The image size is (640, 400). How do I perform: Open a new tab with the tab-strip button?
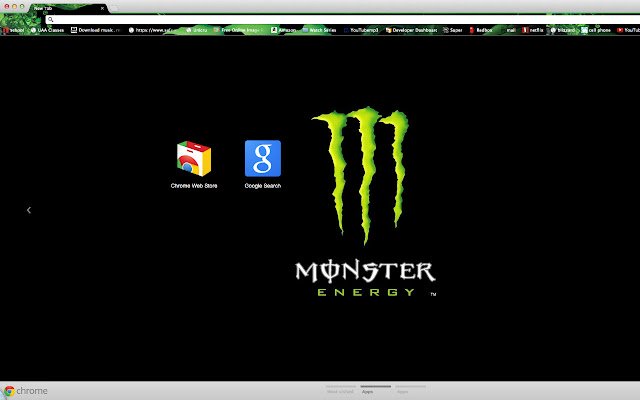[x=115, y=8]
